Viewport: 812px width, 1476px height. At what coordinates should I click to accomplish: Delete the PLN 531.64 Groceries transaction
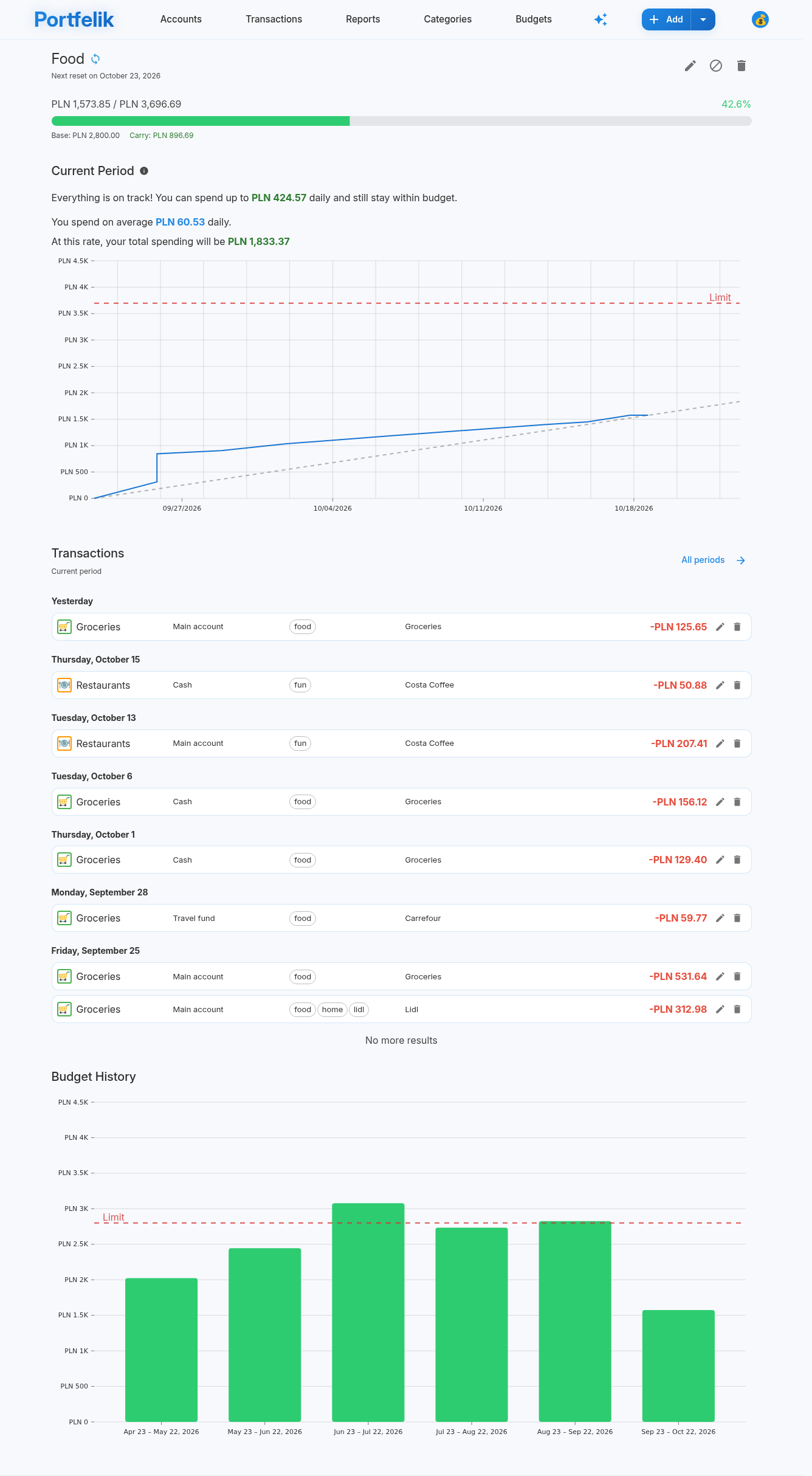pos(737,976)
